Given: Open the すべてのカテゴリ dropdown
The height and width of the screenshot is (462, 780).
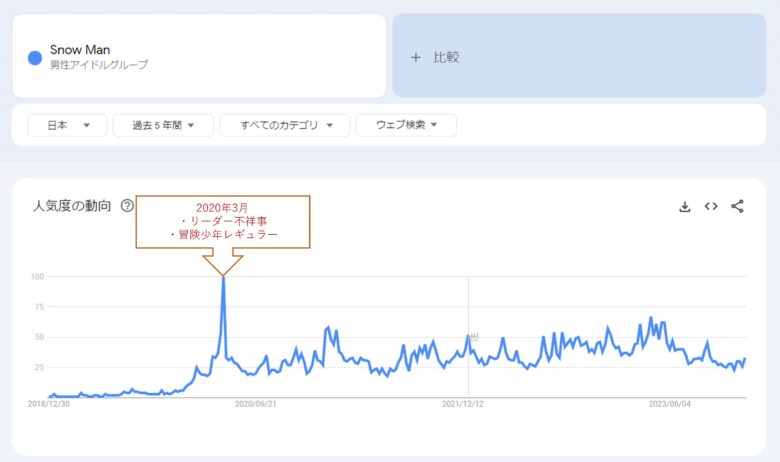Looking at the screenshot, I should pyautogui.click(x=285, y=125).
